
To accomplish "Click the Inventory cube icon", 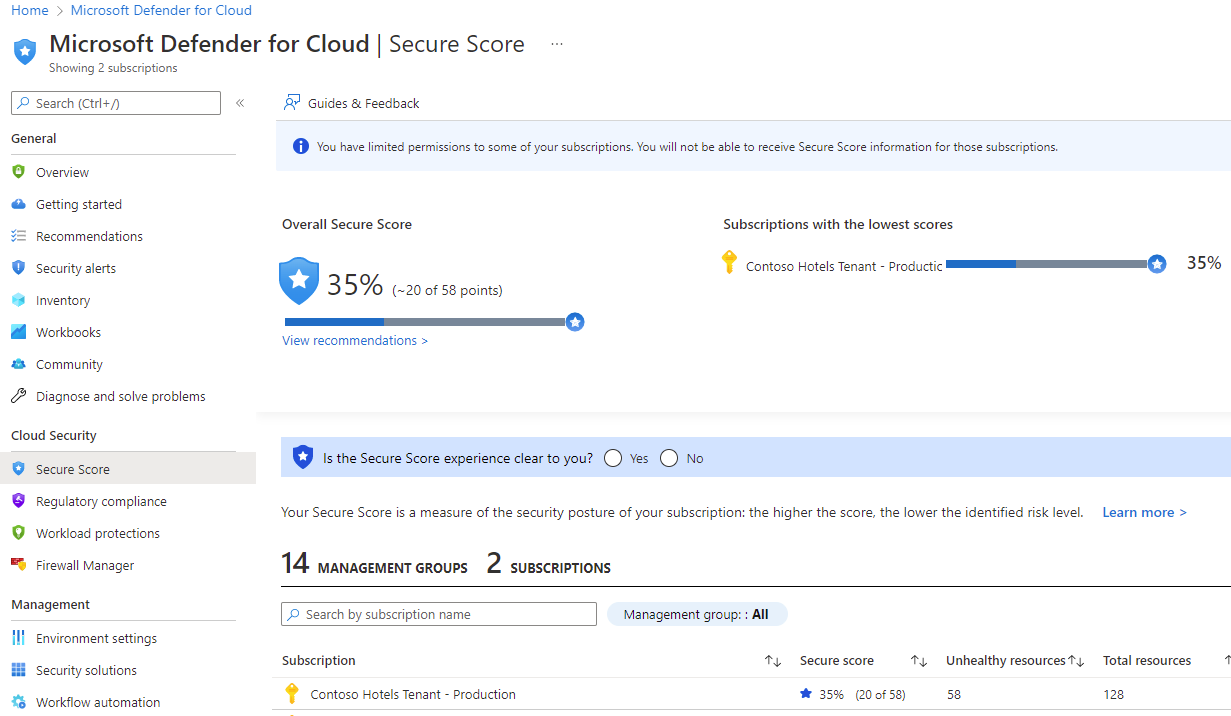I will [18, 300].
